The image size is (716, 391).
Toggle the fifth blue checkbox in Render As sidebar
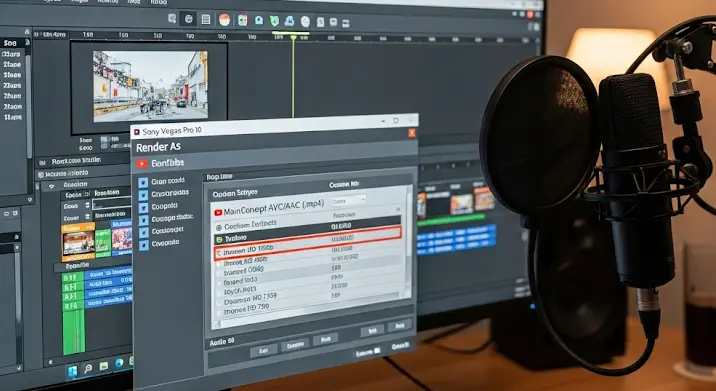(x=143, y=232)
